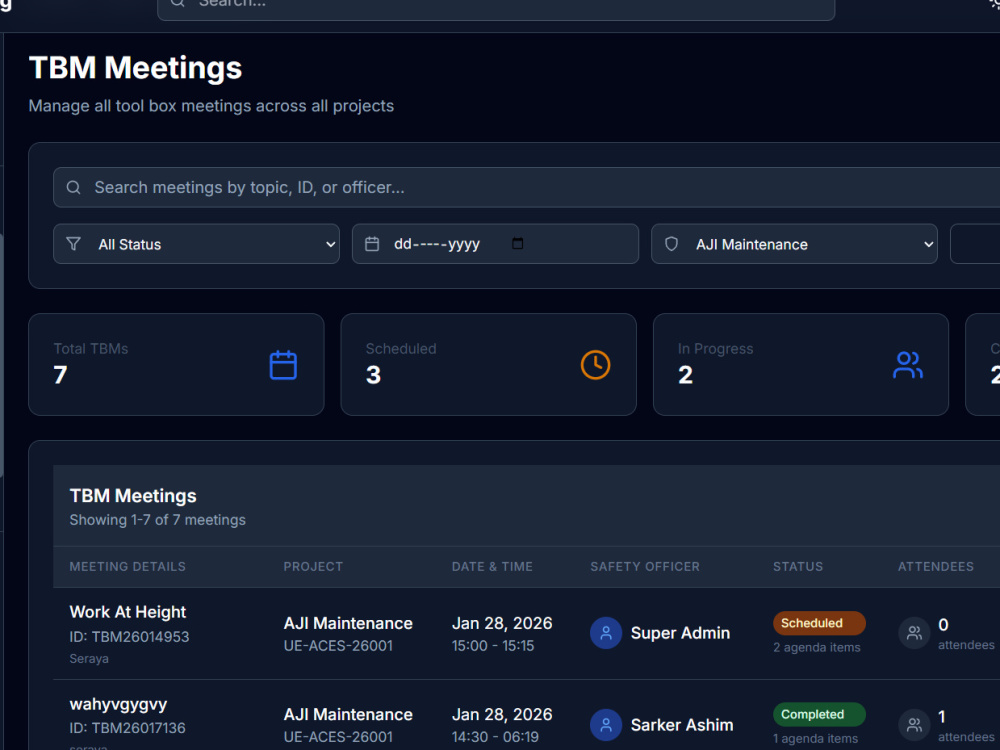Click meeting ID TBM26017136
Image resolution: width=1000 pixels, height=750 pixels.
128,728
